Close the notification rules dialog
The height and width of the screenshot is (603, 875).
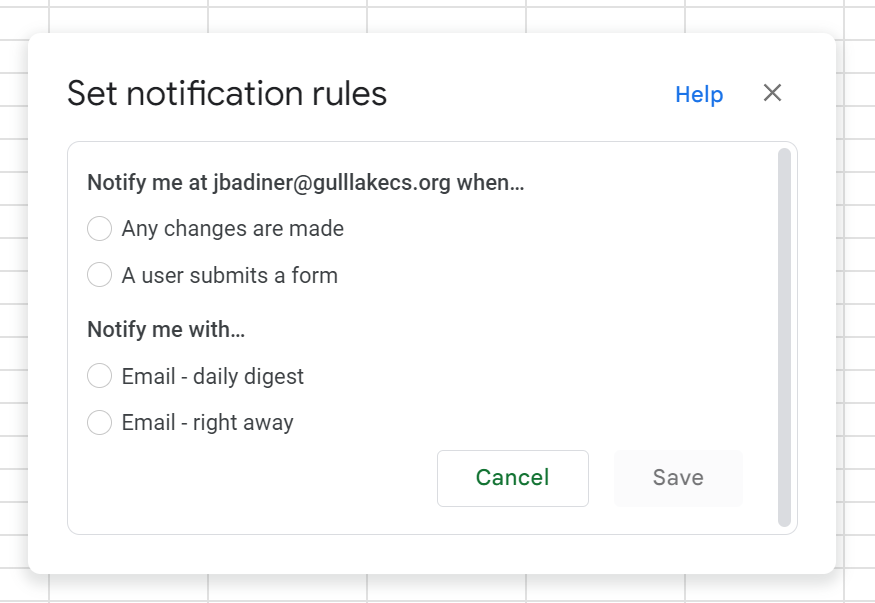click(x=772, y=93)
